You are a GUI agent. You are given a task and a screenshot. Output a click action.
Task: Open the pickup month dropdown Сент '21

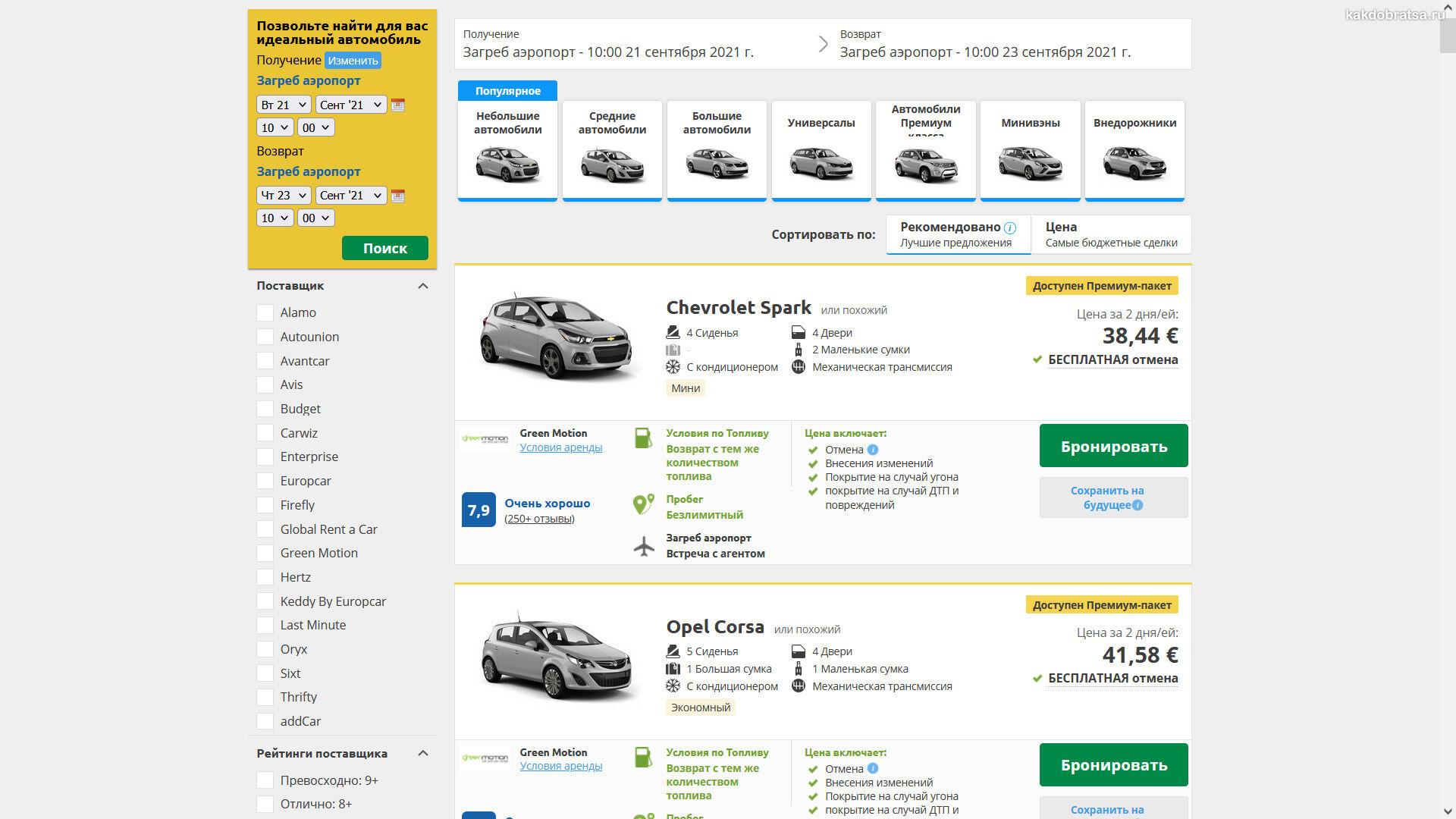click(351, 105)
